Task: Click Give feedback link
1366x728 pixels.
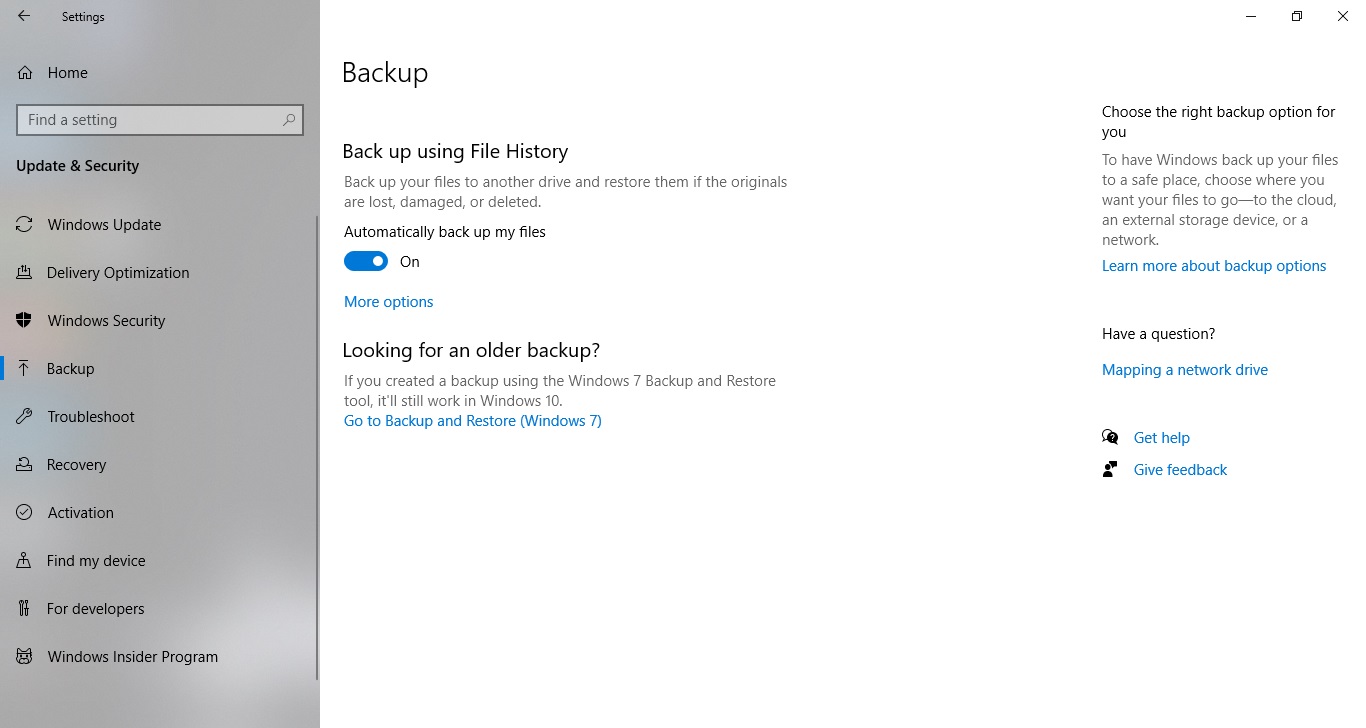Action: click(1180, 470)
